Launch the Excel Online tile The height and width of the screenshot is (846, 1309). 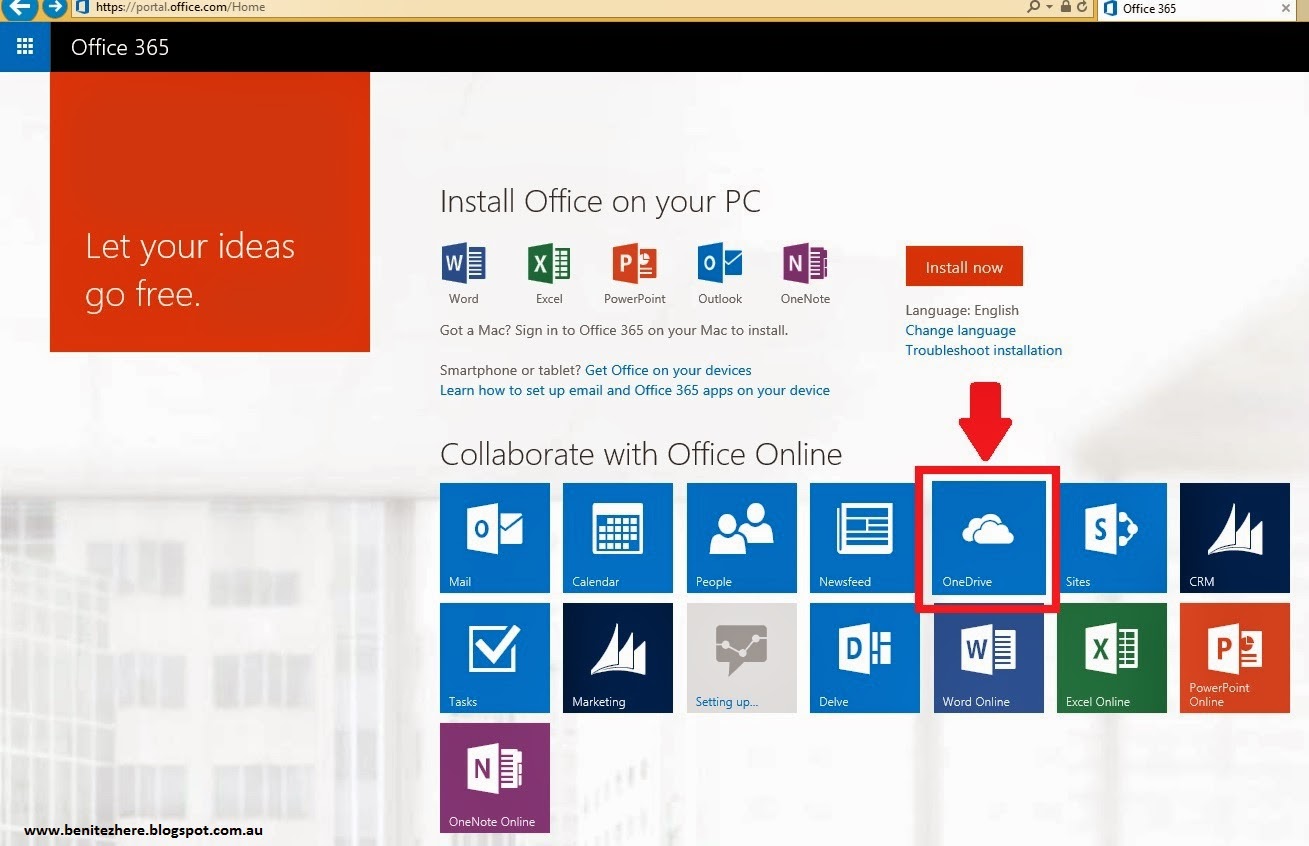[x=1112, y=658]
